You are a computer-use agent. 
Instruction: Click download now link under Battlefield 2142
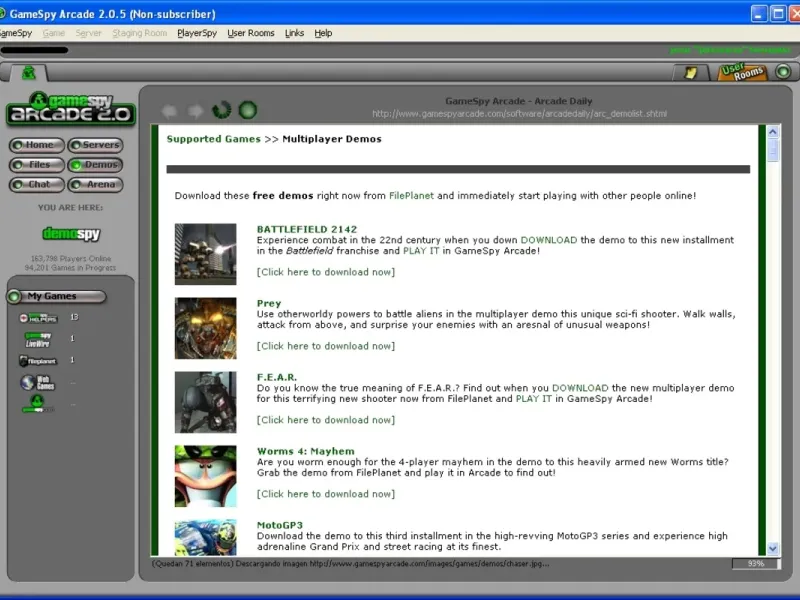pos(326,272)
